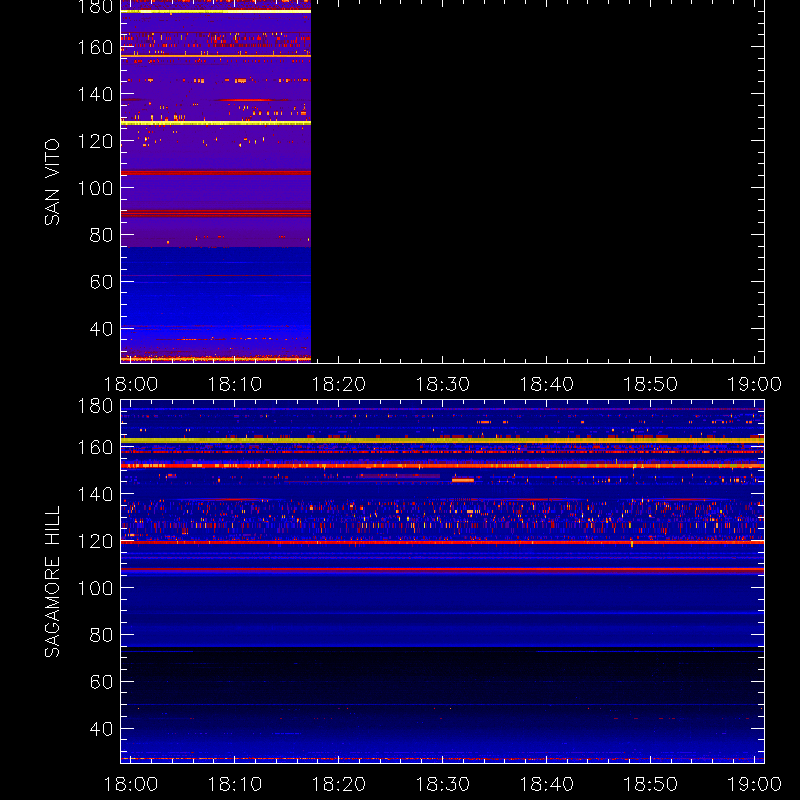Image resolution: width=800 pixels, height=800 pixels.
Task: Click the Sagamore Hill plot's 18:10 time label
Action: point(235,784)
